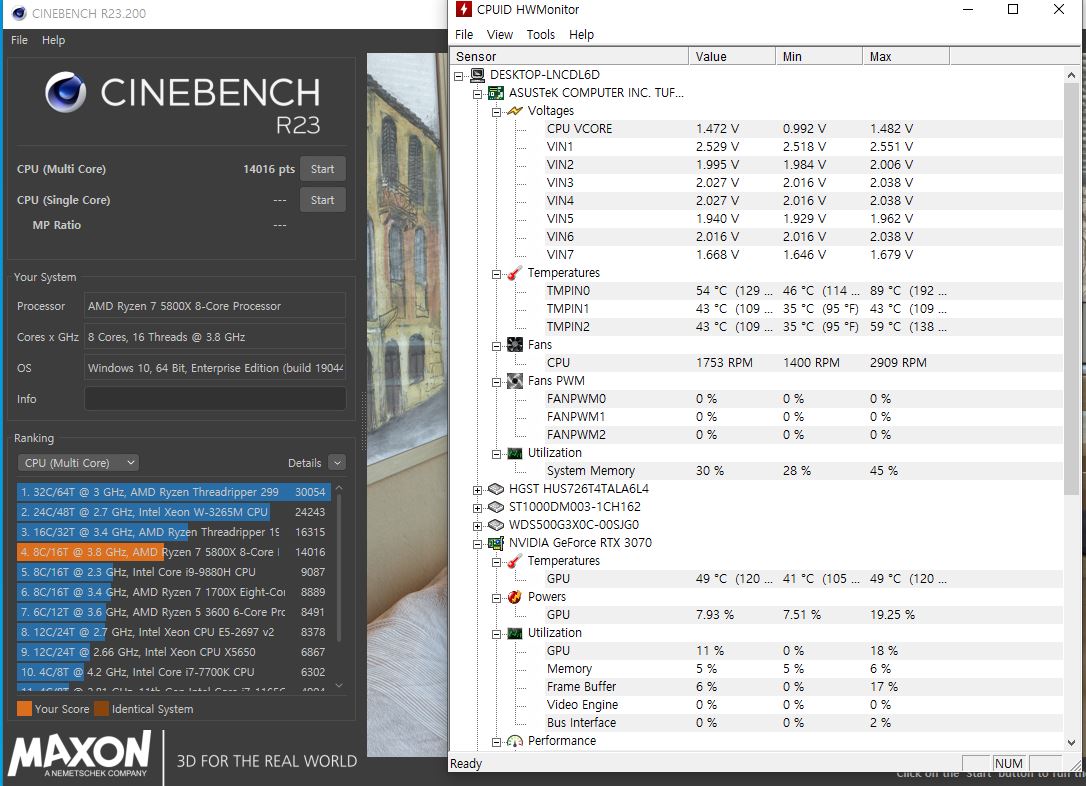Image resolution: width=1086 pixels, height=786 pixels.
Task: Click the Cinebench sphere logo icon
Action: (66, 92)
